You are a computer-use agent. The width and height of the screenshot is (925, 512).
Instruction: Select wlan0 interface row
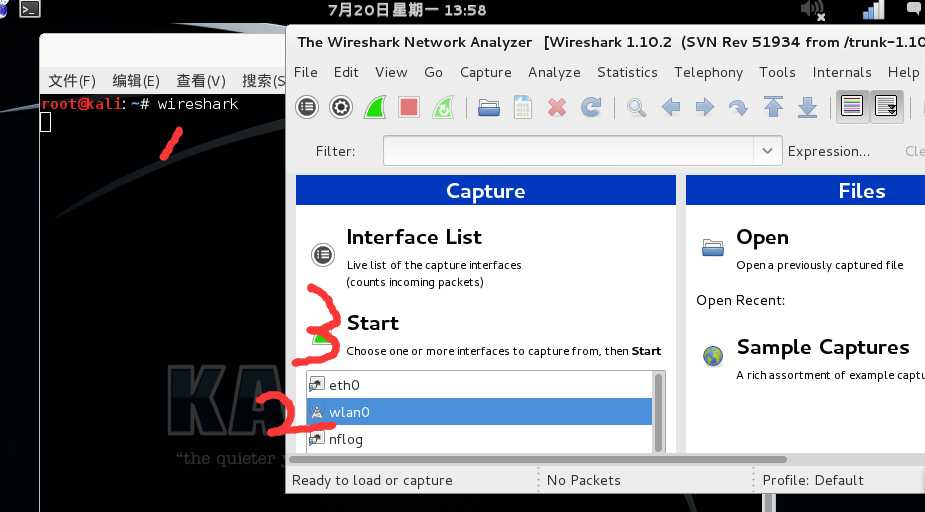479,412
